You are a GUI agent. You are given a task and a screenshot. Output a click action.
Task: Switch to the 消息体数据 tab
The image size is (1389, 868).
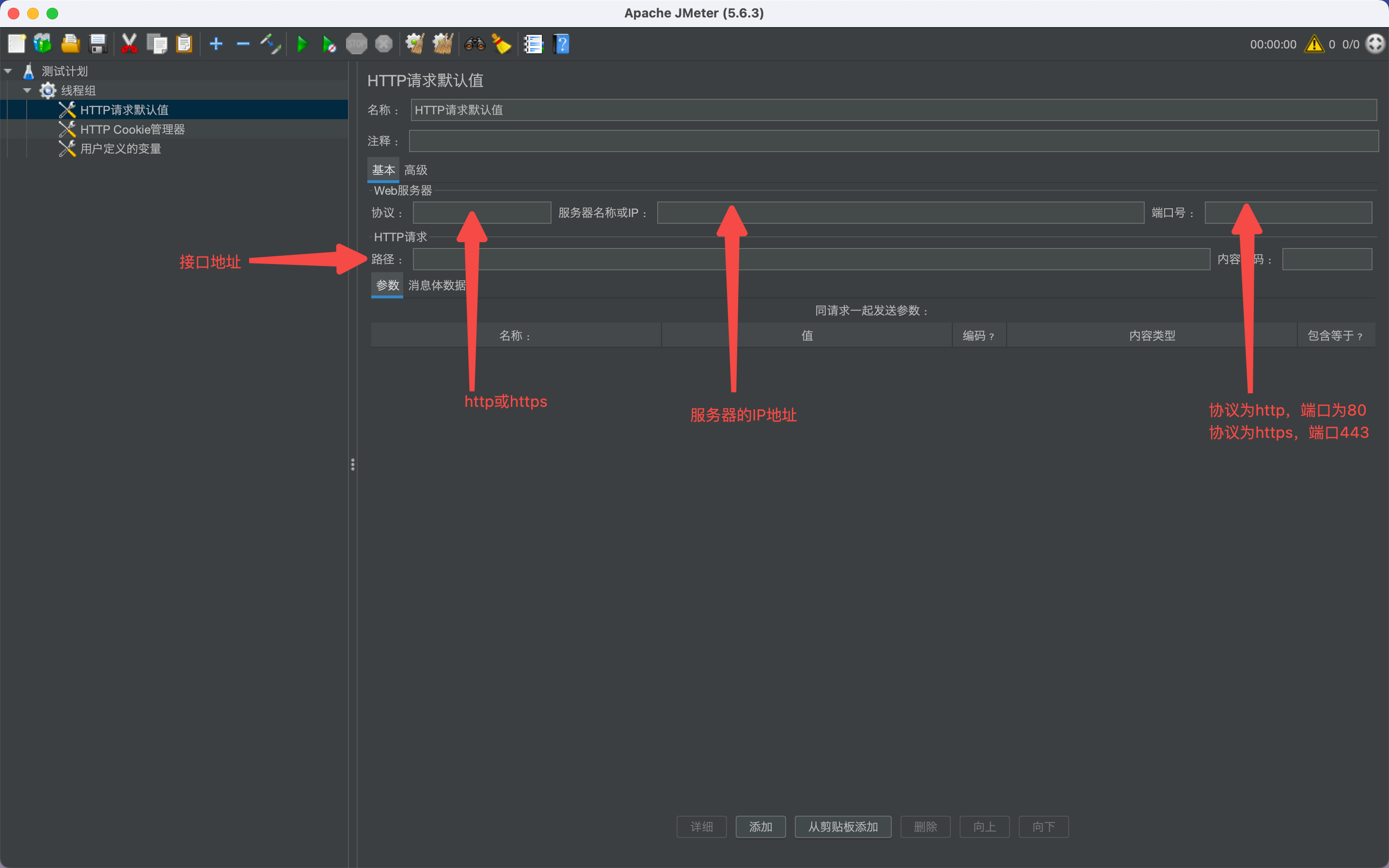click(437, 285)
